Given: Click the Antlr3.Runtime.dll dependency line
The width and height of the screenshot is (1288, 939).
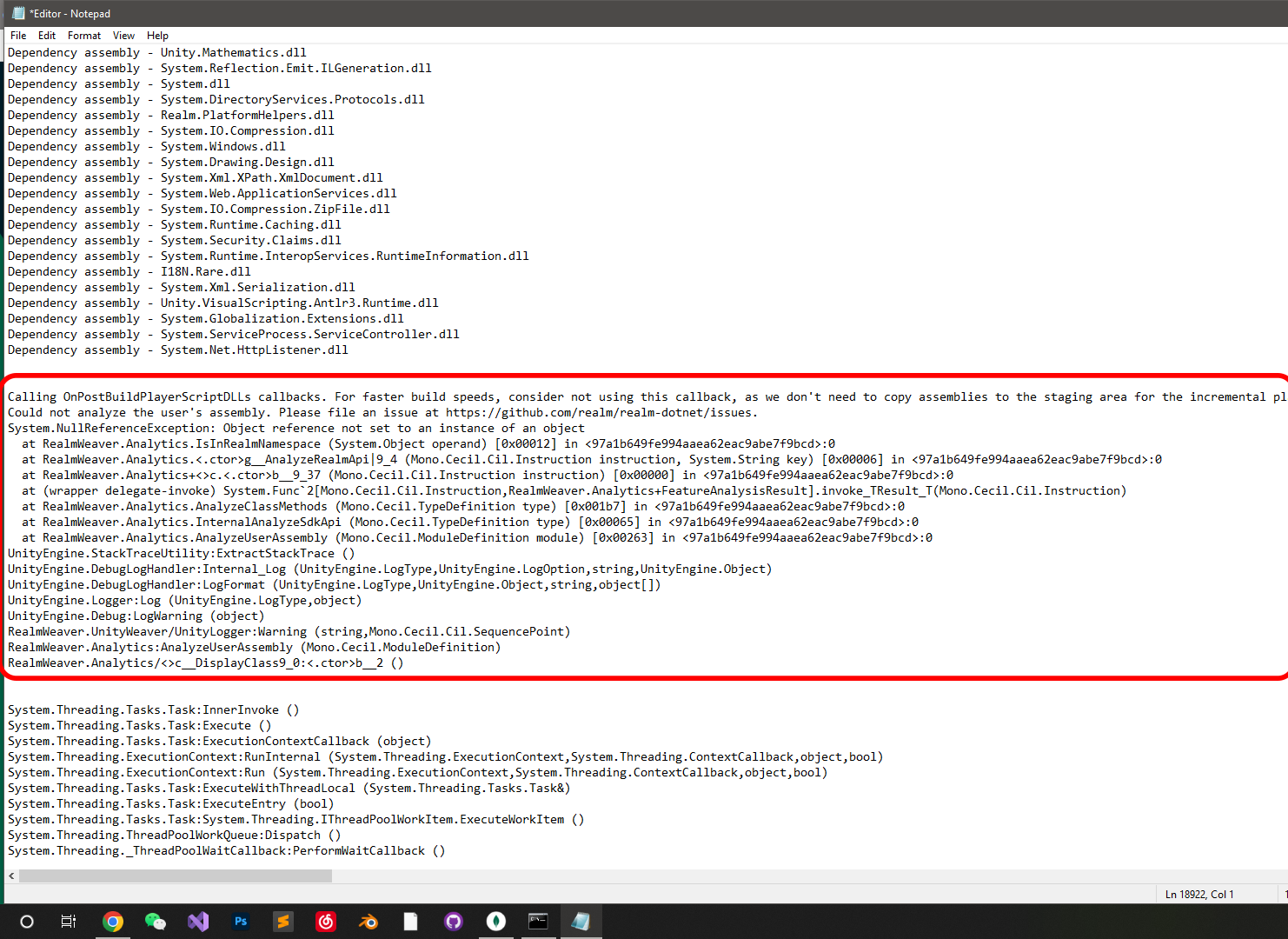Looking at the screenshot, I should pyautogui.click(x=223, y=303).
